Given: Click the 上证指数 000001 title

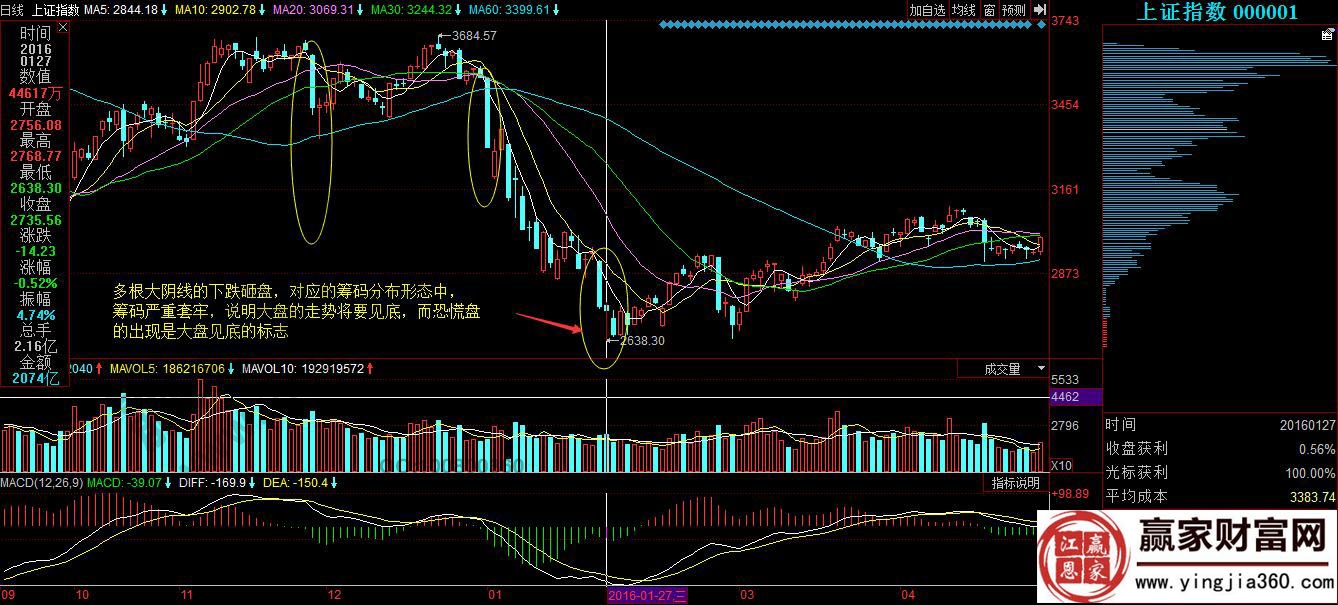Looking at the screenshot, I should point(1217,12).
